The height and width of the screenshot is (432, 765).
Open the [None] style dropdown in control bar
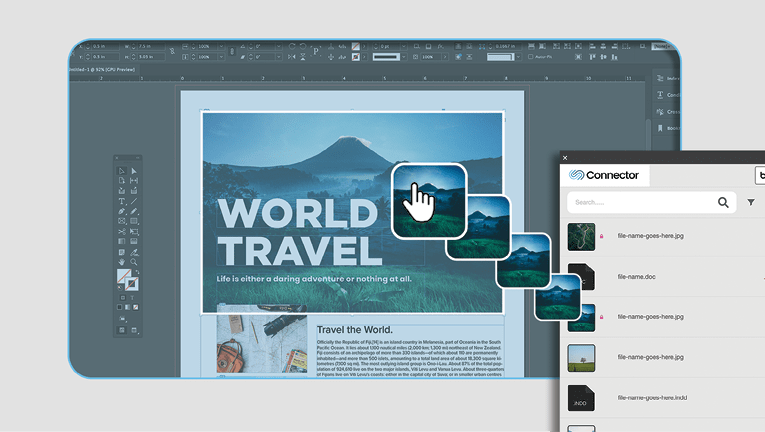coord(503,58)
